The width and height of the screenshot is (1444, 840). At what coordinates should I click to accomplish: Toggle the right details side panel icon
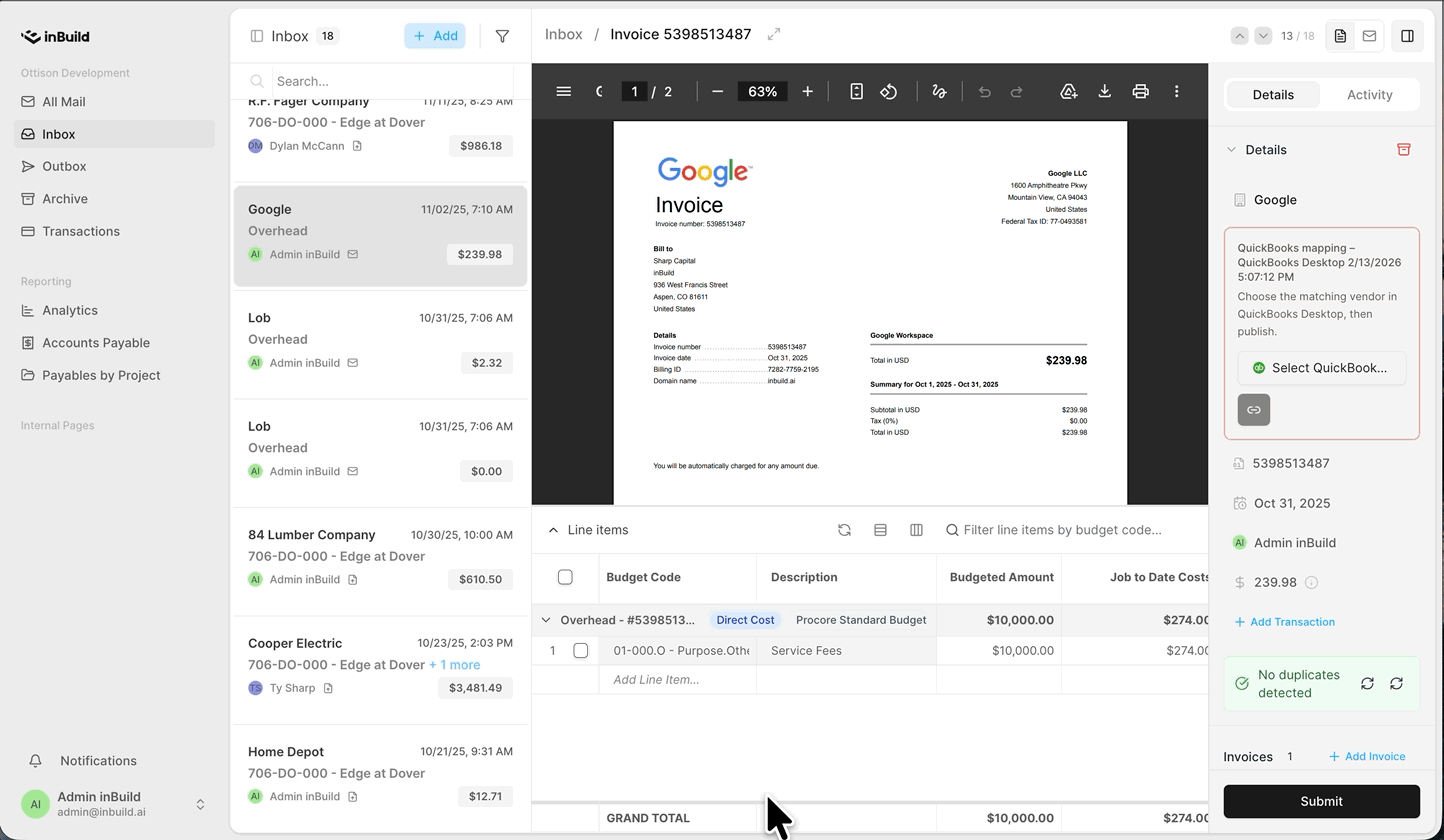1407,36
